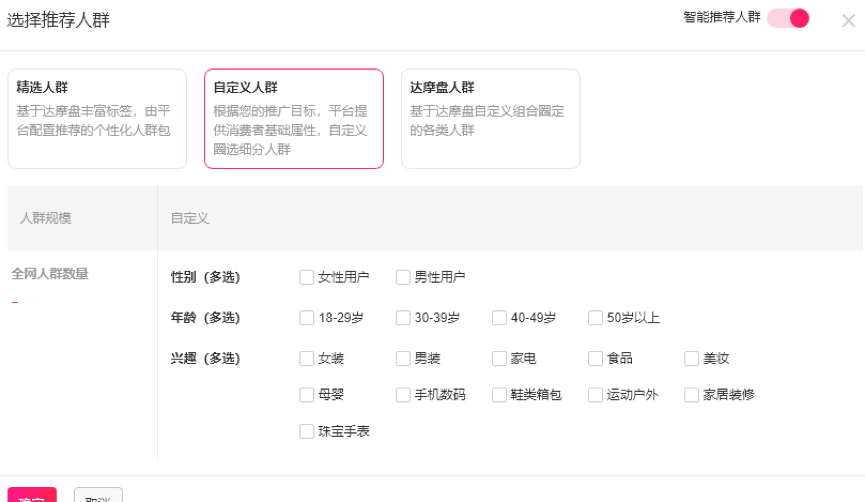
Task: Check the 女性用户 gender checkbox
Action: click(307, 277)
